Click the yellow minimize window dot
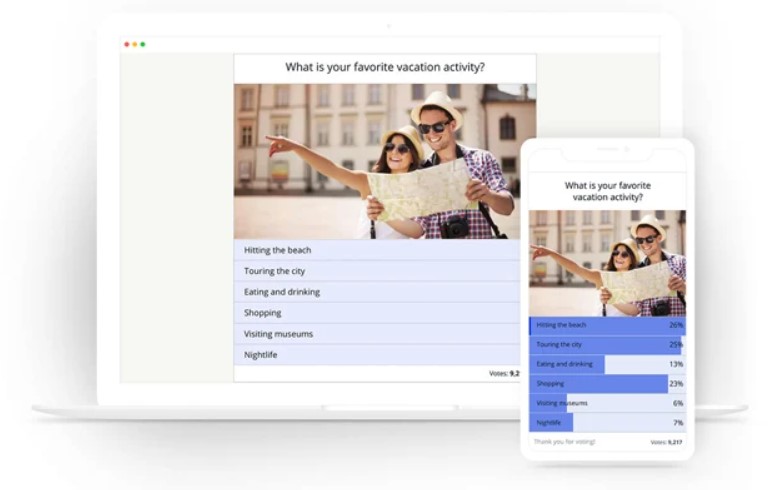 point(134,44)
